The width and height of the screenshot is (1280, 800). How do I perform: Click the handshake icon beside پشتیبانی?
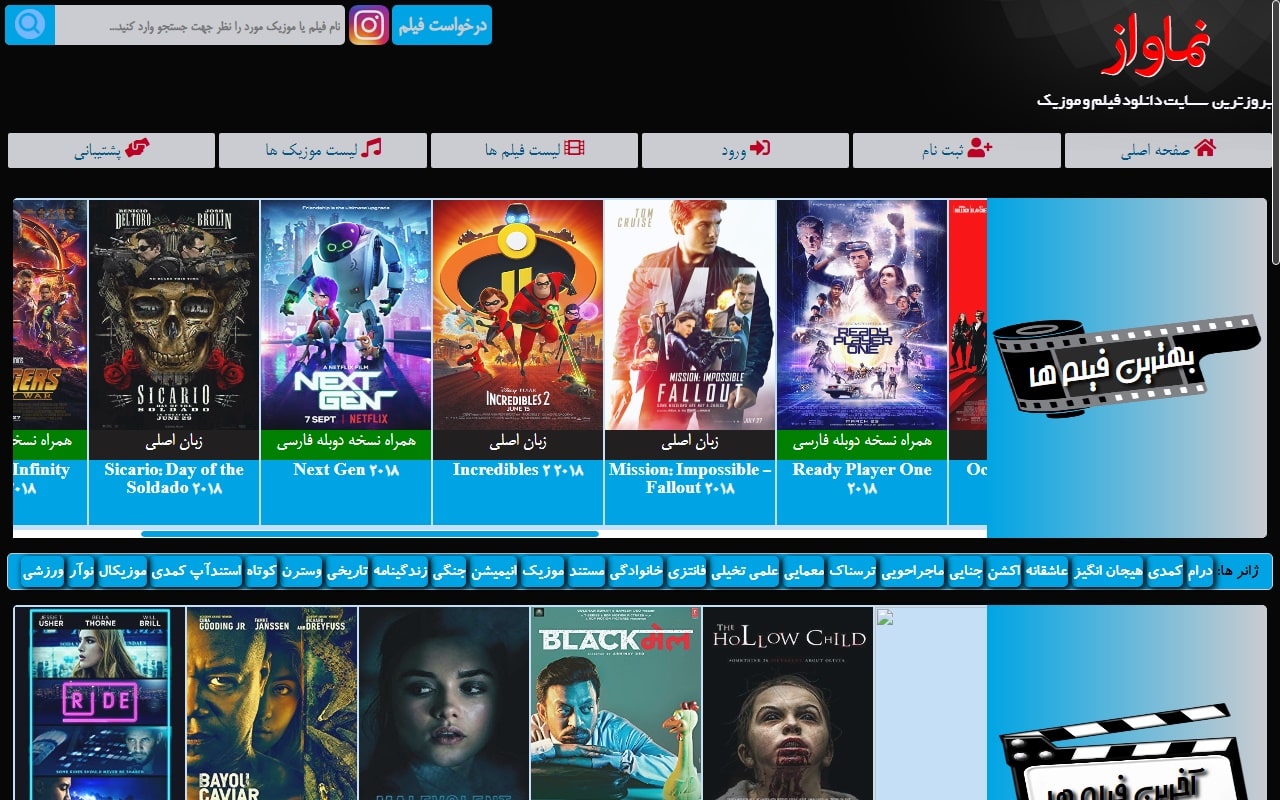[x=137, y=149]
